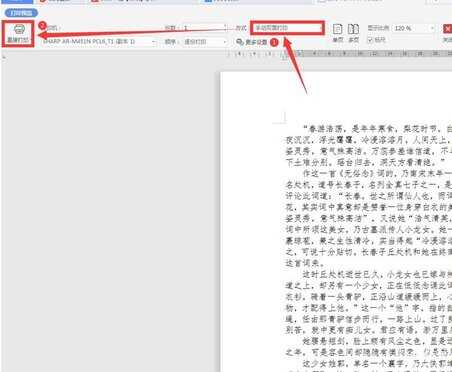Click the horizontal ruler above the page

(x=339, y=54)
